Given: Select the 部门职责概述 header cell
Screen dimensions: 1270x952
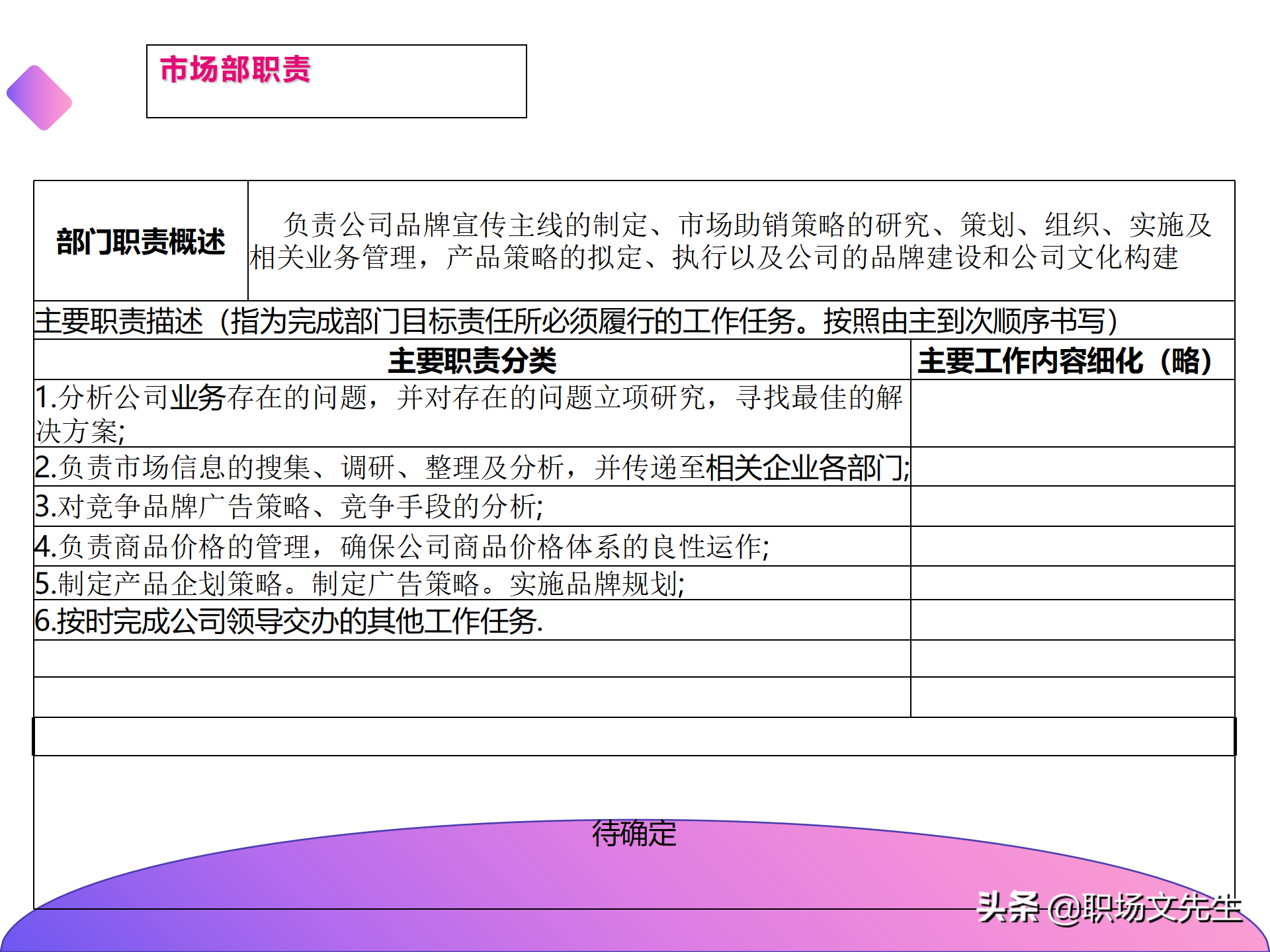Looking at the screenshot, I should pyautogui.click(x=141, y=241).
